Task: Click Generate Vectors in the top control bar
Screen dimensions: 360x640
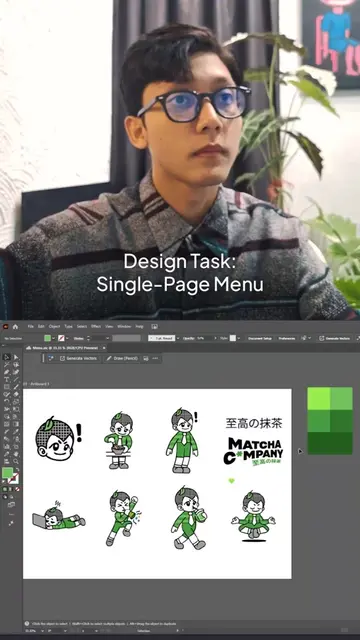Action: (x=335, y=338)
